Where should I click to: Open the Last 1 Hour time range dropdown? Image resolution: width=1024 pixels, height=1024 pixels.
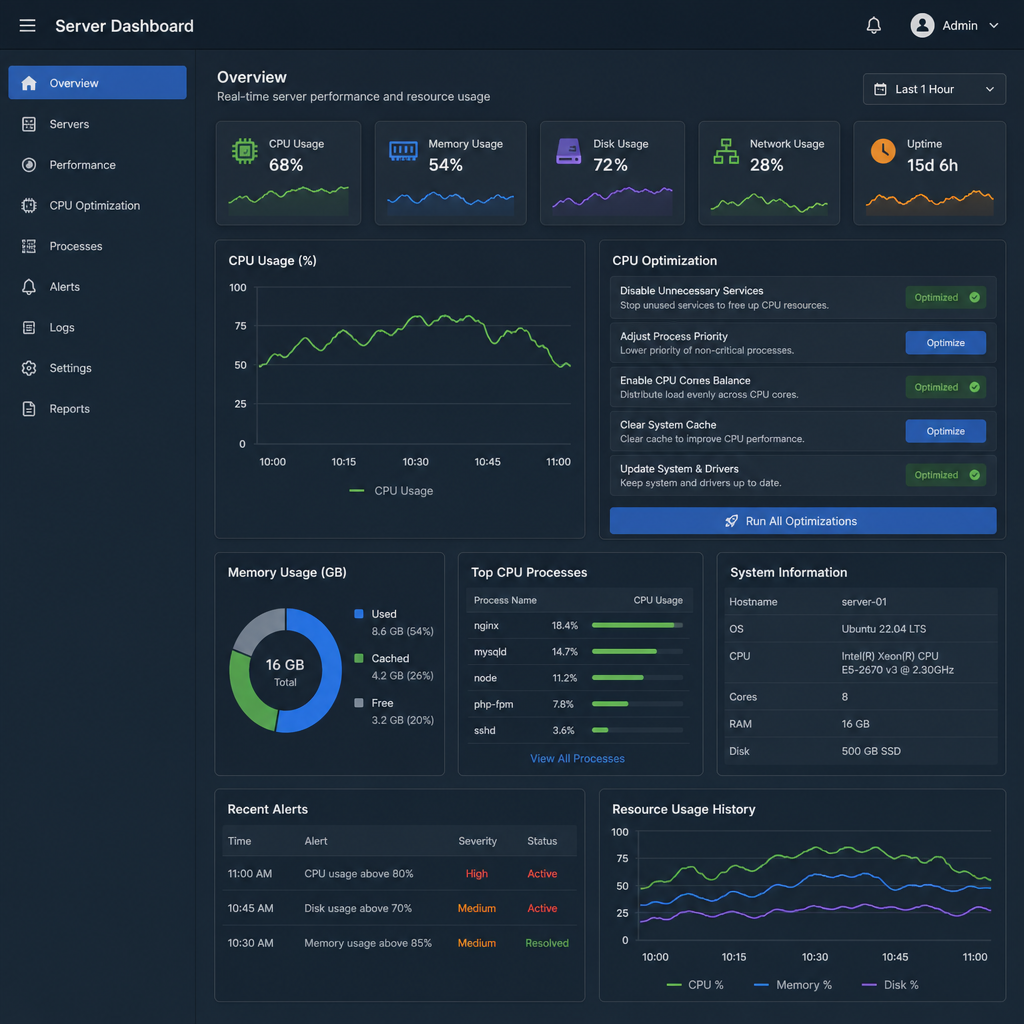click(934, 89)
